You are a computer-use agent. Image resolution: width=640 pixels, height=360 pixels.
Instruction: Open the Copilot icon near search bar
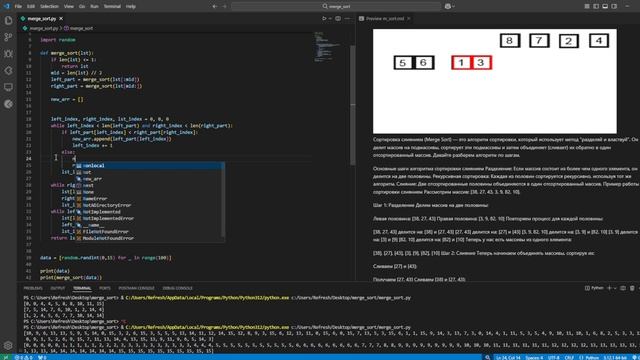click(448, 6)
